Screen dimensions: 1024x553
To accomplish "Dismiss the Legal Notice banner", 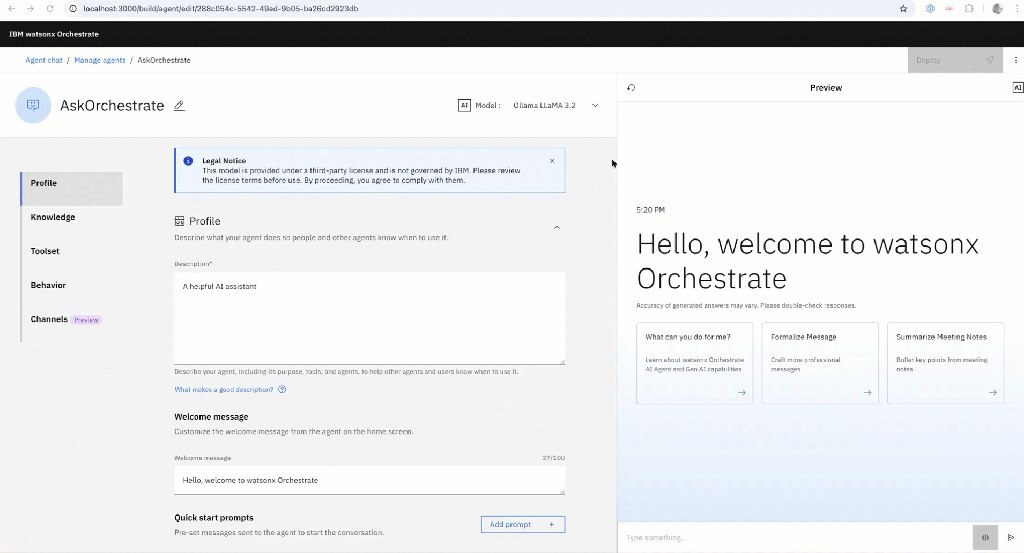I will (552, 161).
